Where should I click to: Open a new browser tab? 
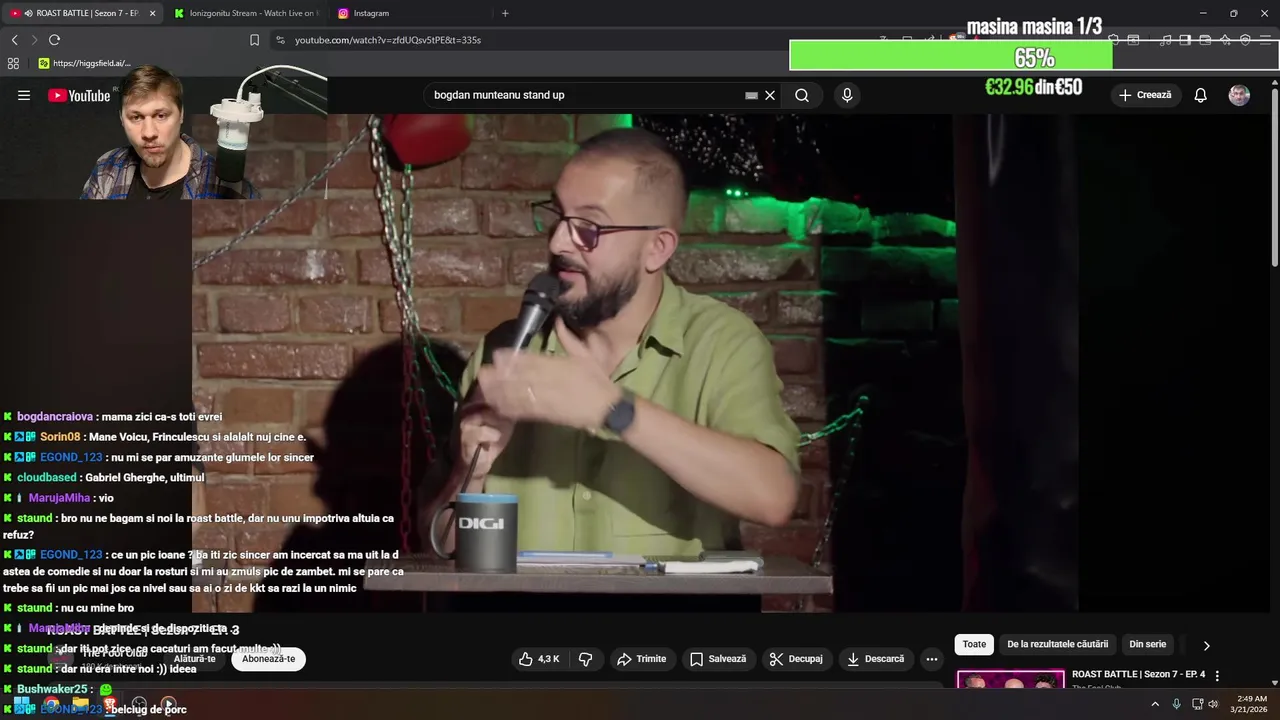coord(505,13)
